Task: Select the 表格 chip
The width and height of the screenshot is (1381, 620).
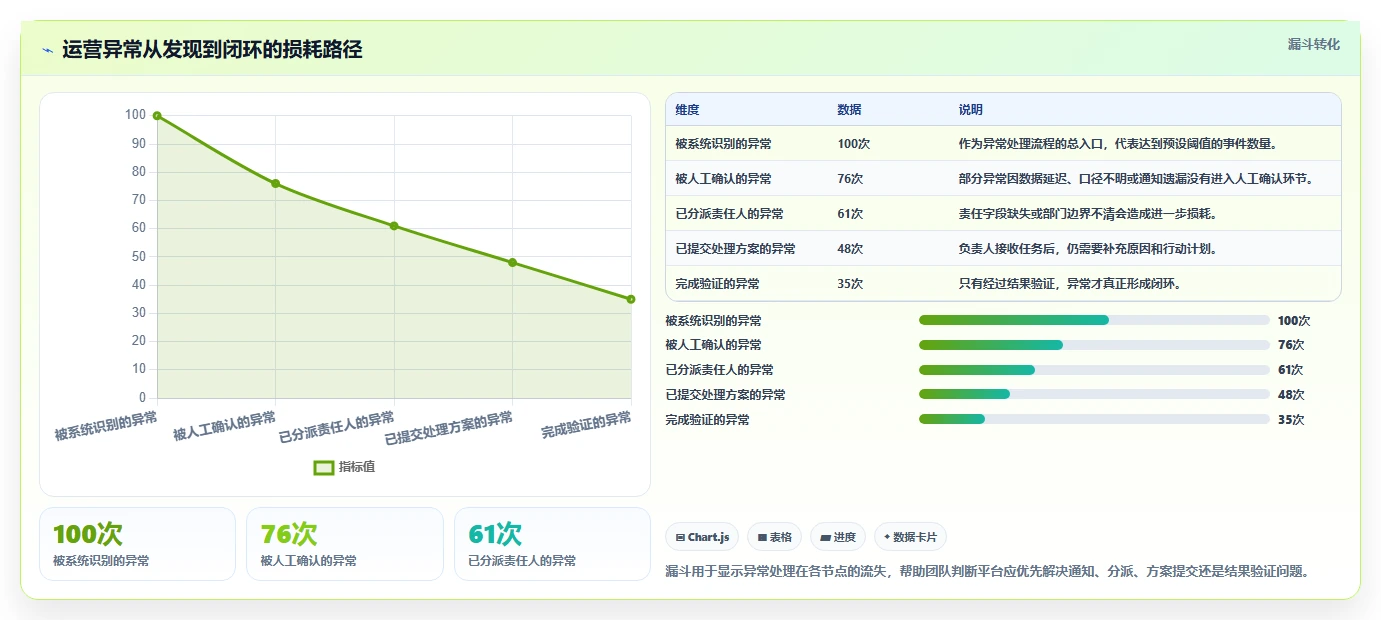Action: coord(775,537)
